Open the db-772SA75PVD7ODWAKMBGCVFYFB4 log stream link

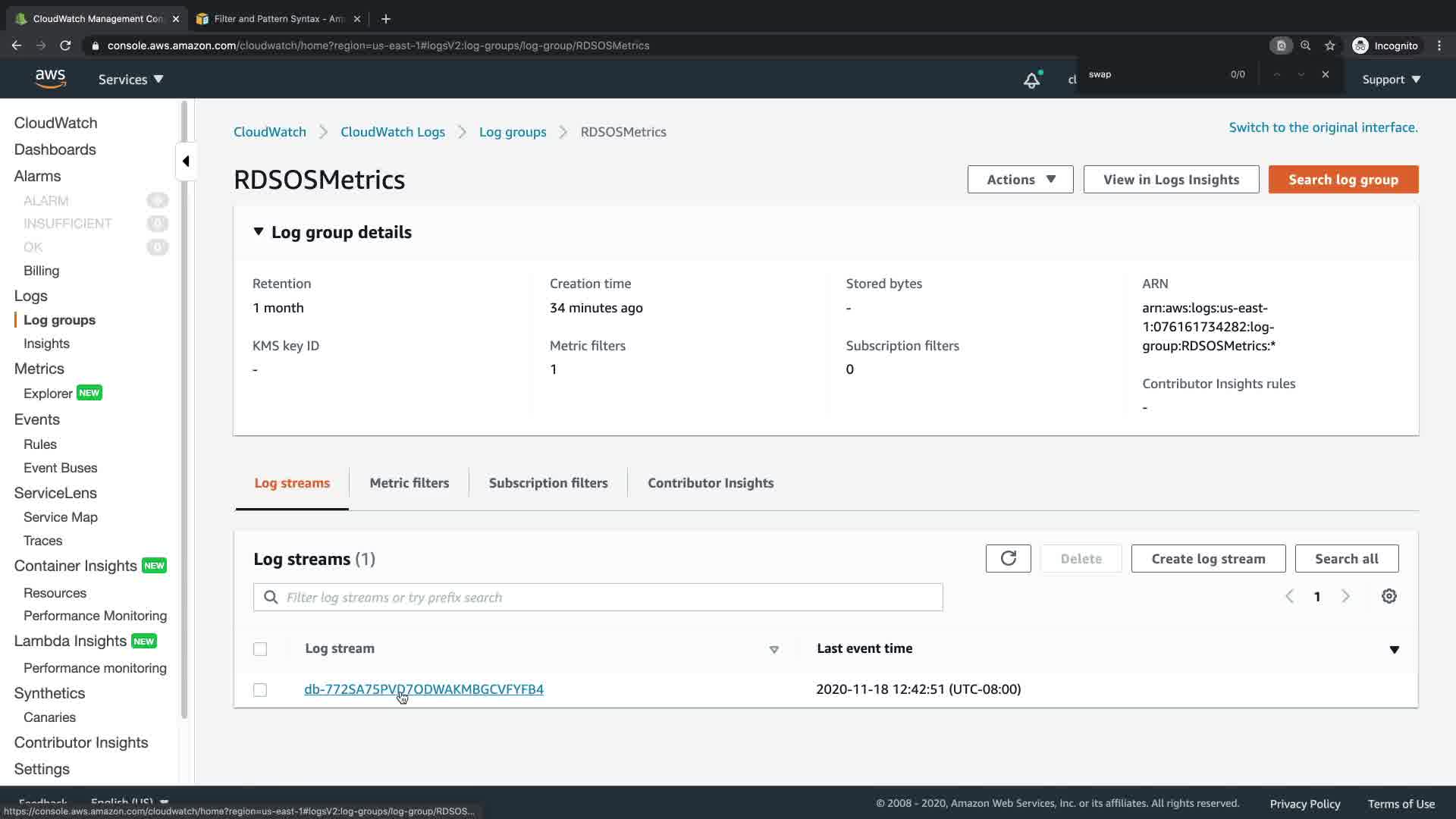pyautogui.click(x=423, y=689)
